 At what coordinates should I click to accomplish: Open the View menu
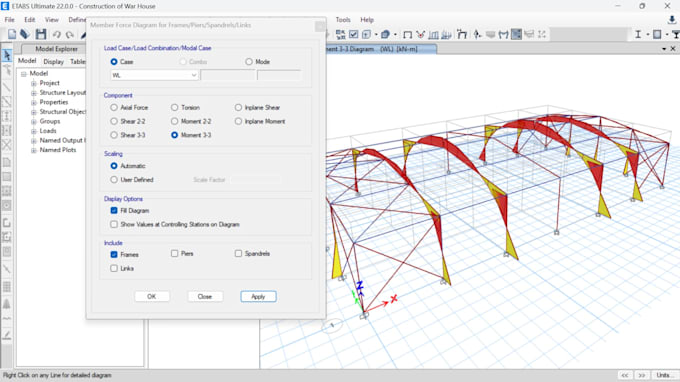52,20
